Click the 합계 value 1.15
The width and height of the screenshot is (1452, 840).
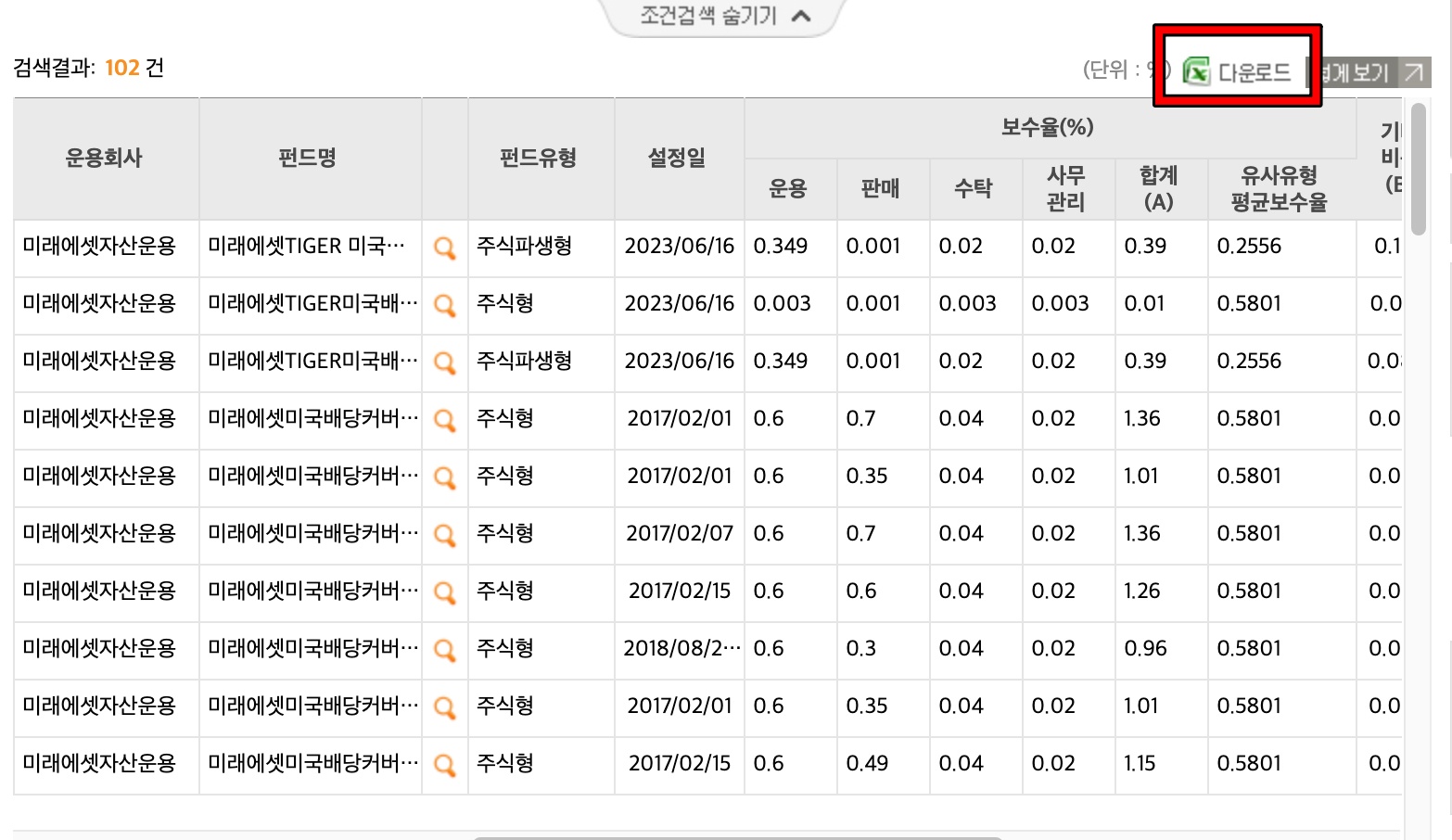click(x=1140, y=764)
